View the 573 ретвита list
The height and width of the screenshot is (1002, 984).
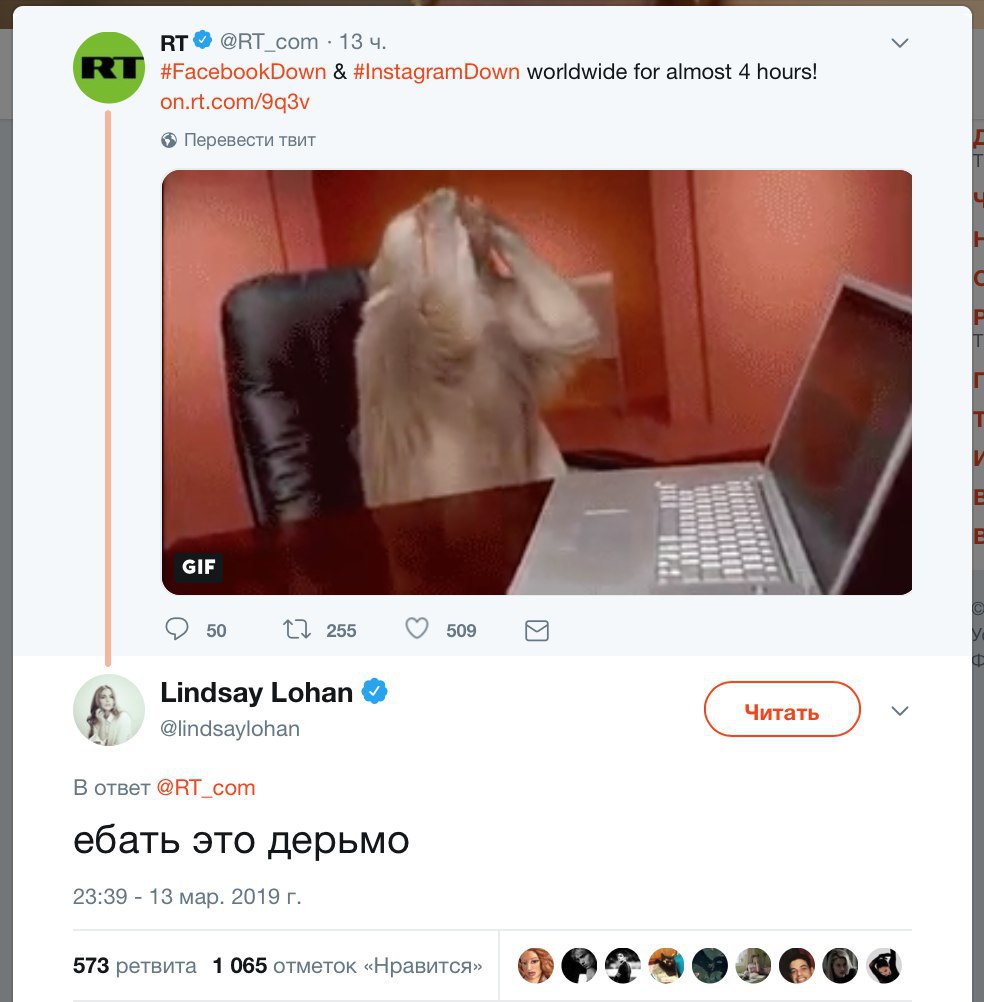(135, 965)
